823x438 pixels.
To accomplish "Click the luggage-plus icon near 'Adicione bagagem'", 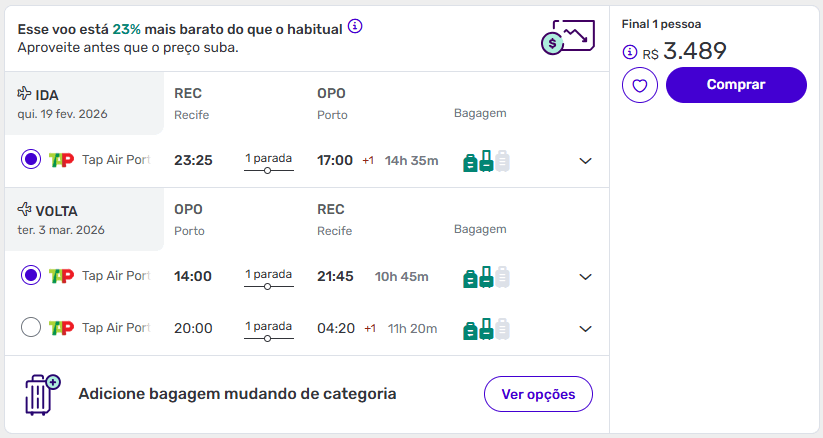I will pos(41,394).
